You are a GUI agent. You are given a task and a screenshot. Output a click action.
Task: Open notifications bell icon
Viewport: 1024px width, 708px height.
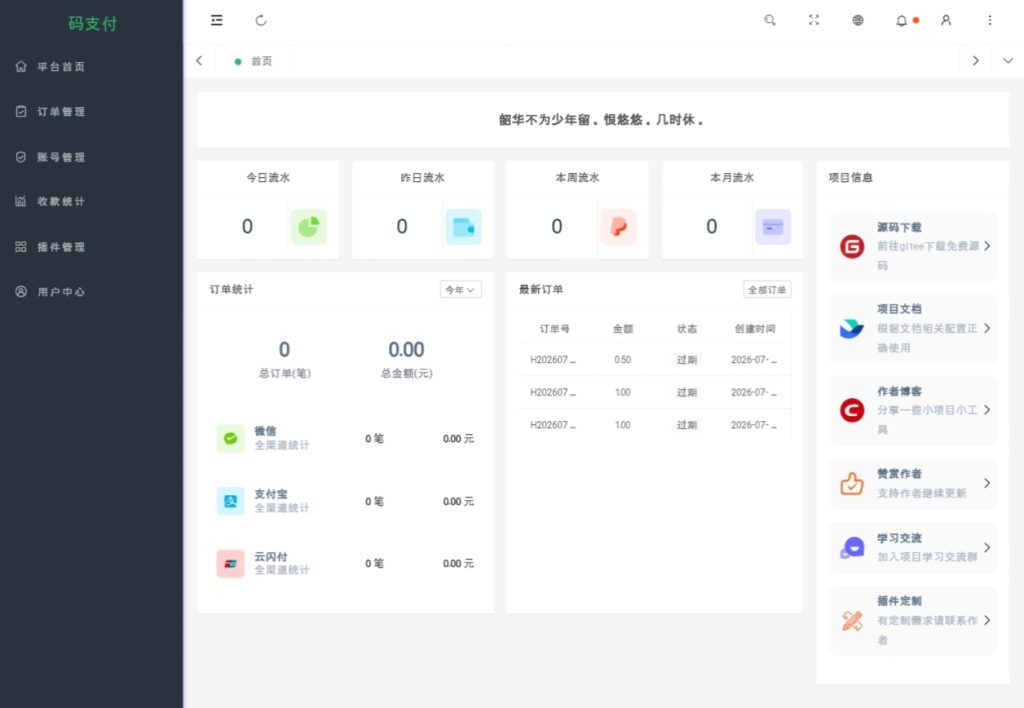coord(902,20)
